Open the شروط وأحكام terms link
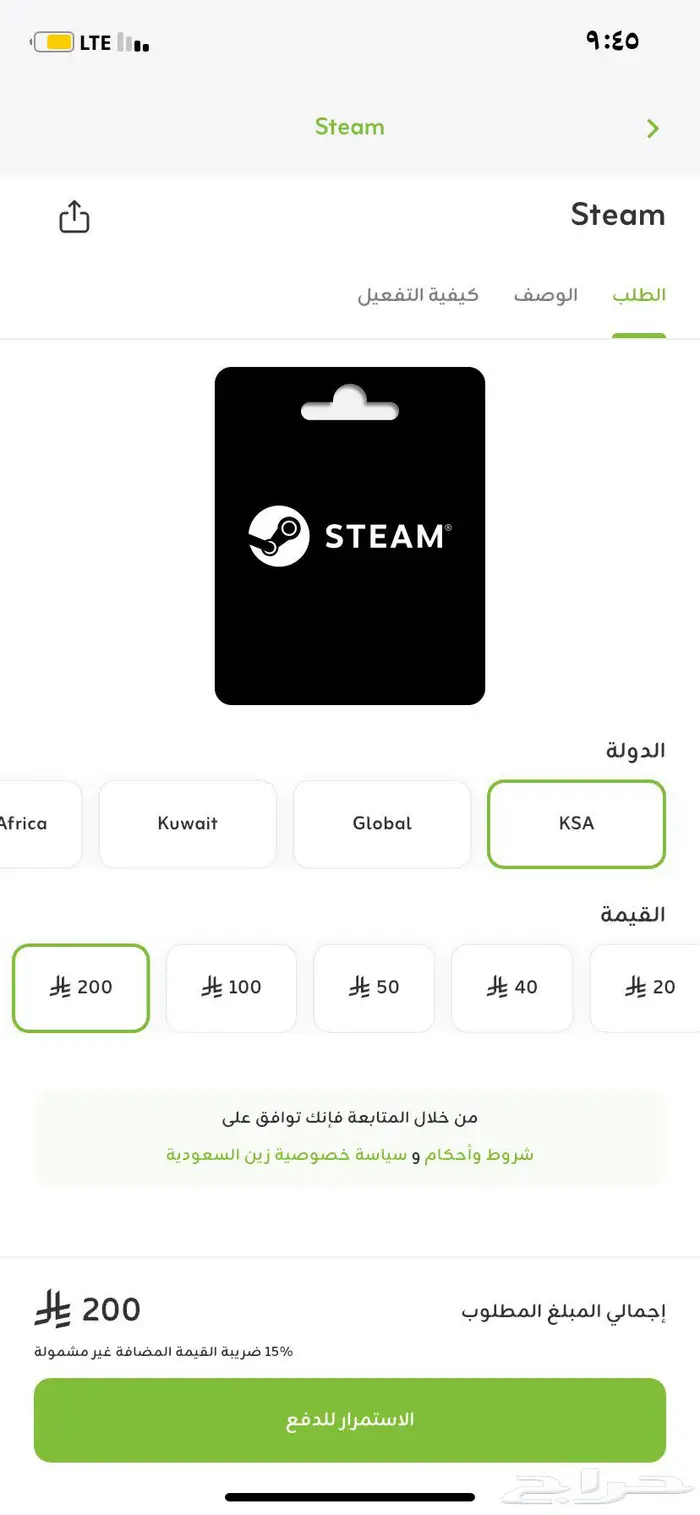 pyautogui.click(x=492, y=1153)
